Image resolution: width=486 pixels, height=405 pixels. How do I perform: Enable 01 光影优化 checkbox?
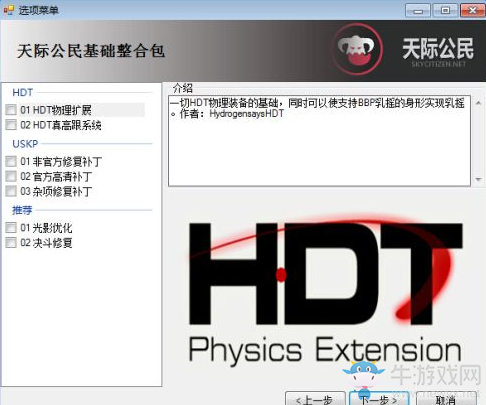[11, 228]
